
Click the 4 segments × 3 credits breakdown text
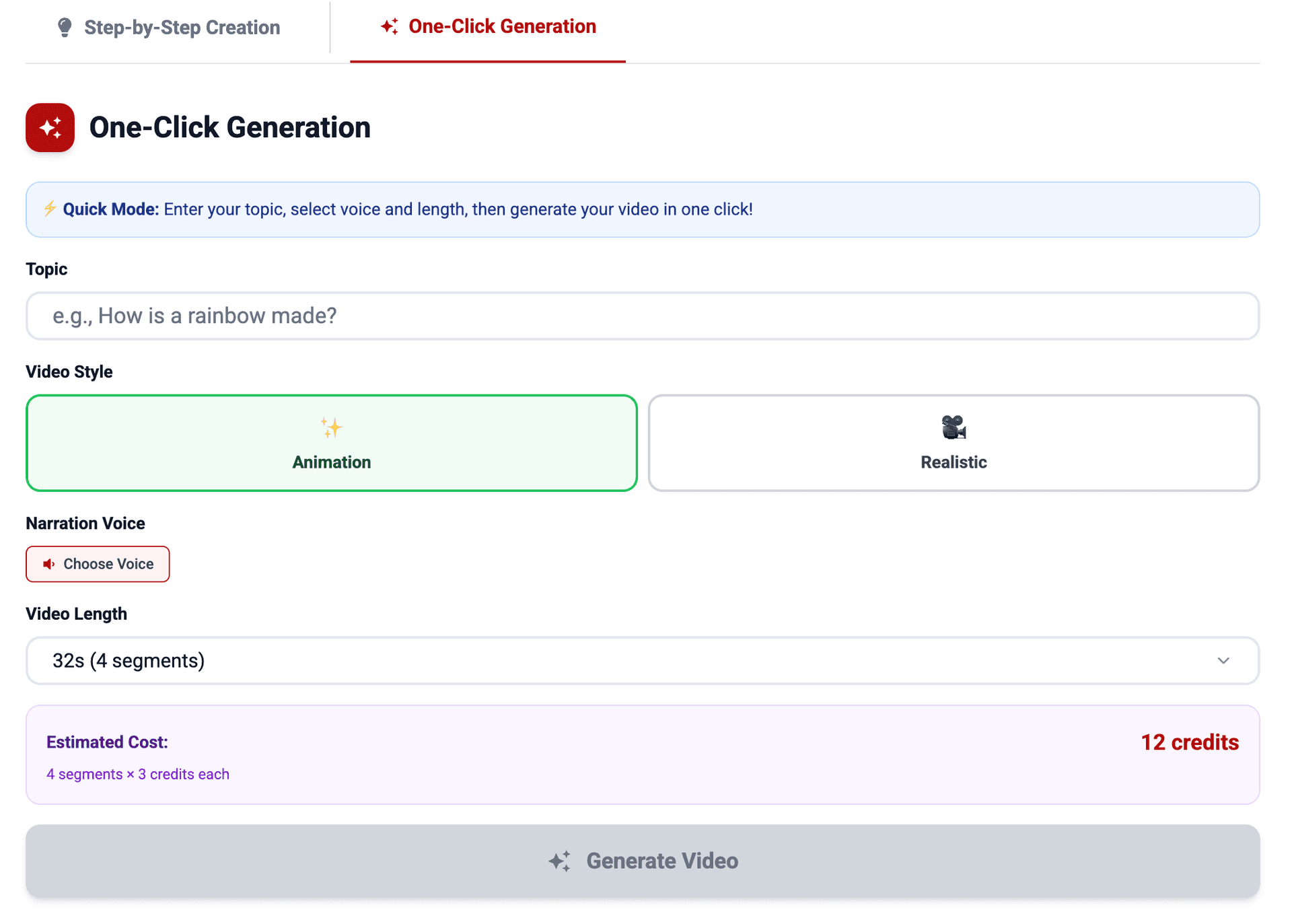(138, 774)
